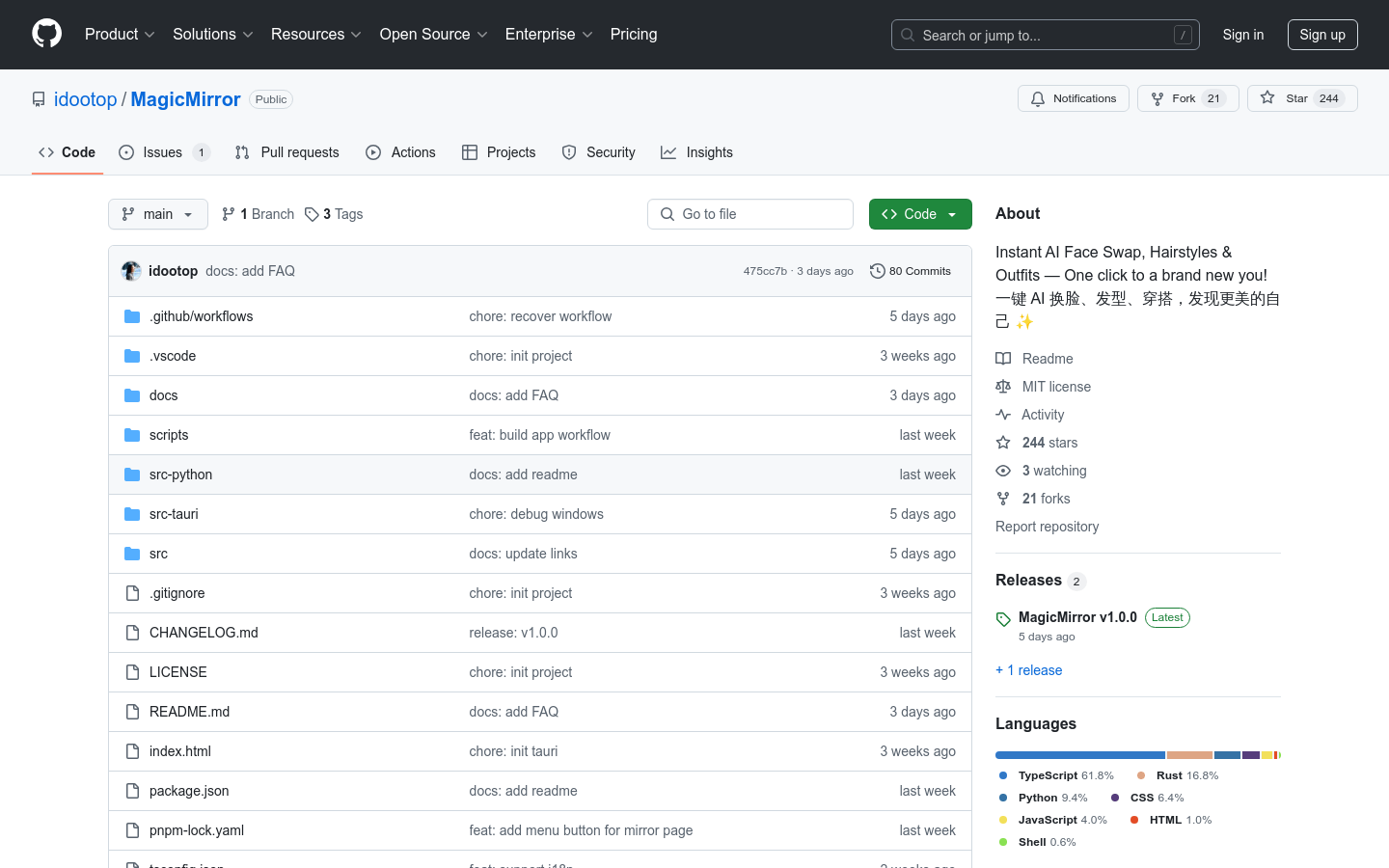Expand the Enterprise menu

549,34
